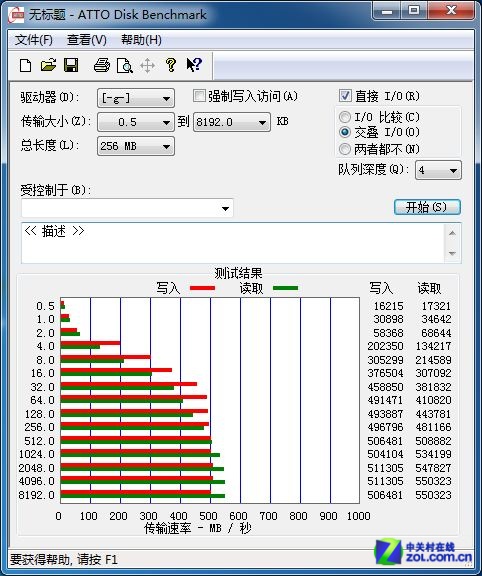The height and width of the screenshot is (576, 482).
Task: Click read value 410820 for 64.0 KB
Action: 434,400
